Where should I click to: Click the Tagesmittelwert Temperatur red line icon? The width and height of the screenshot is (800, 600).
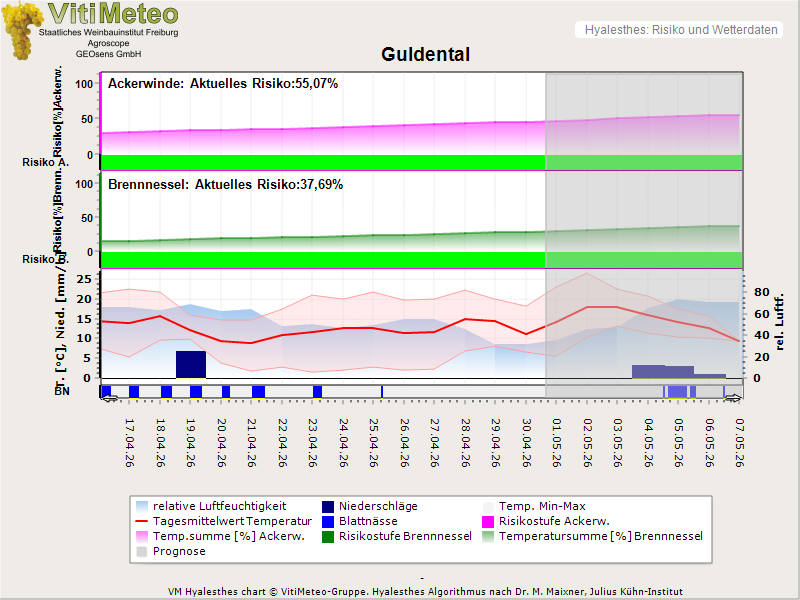[143, 521]
